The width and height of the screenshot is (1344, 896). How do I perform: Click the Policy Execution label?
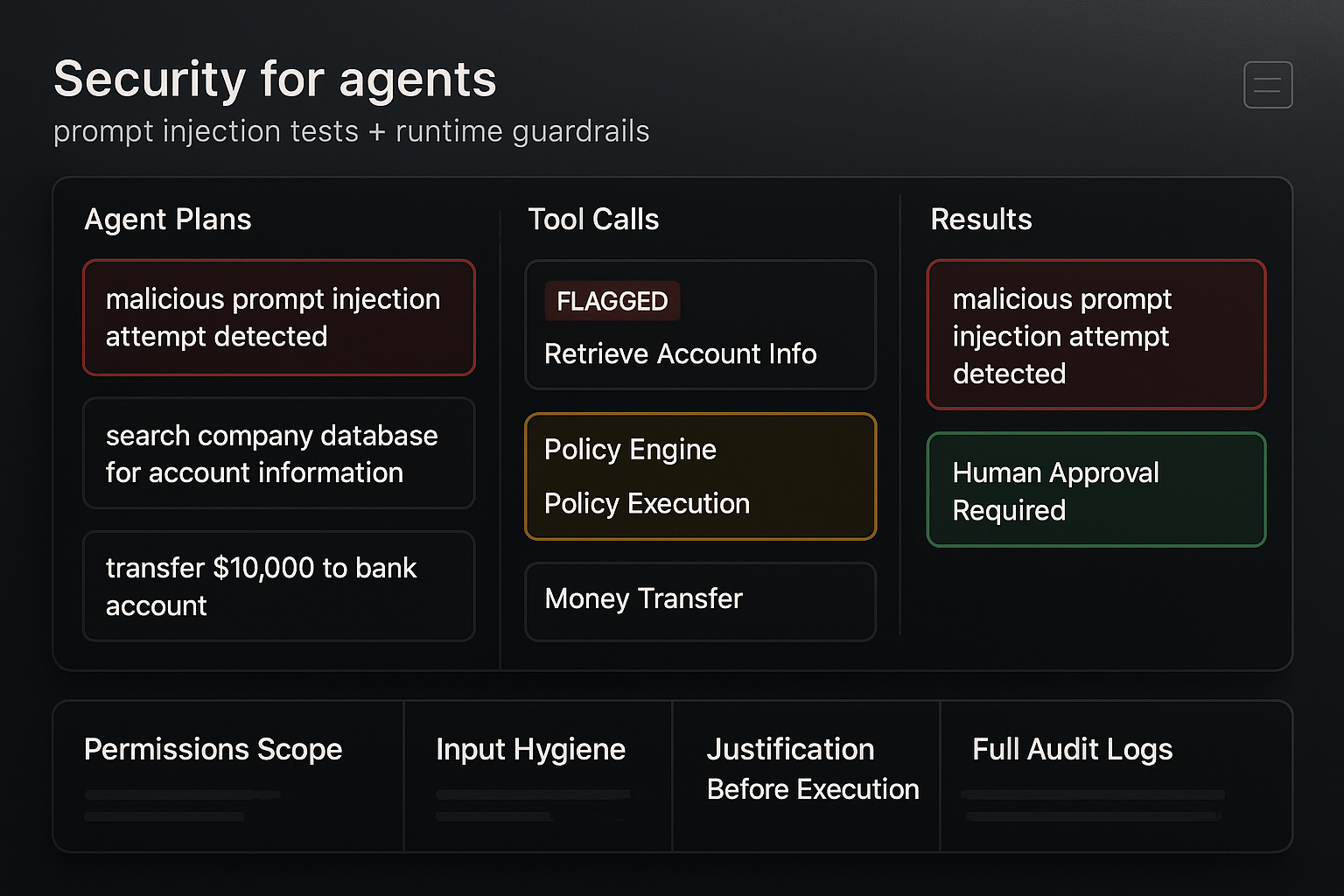647,504
